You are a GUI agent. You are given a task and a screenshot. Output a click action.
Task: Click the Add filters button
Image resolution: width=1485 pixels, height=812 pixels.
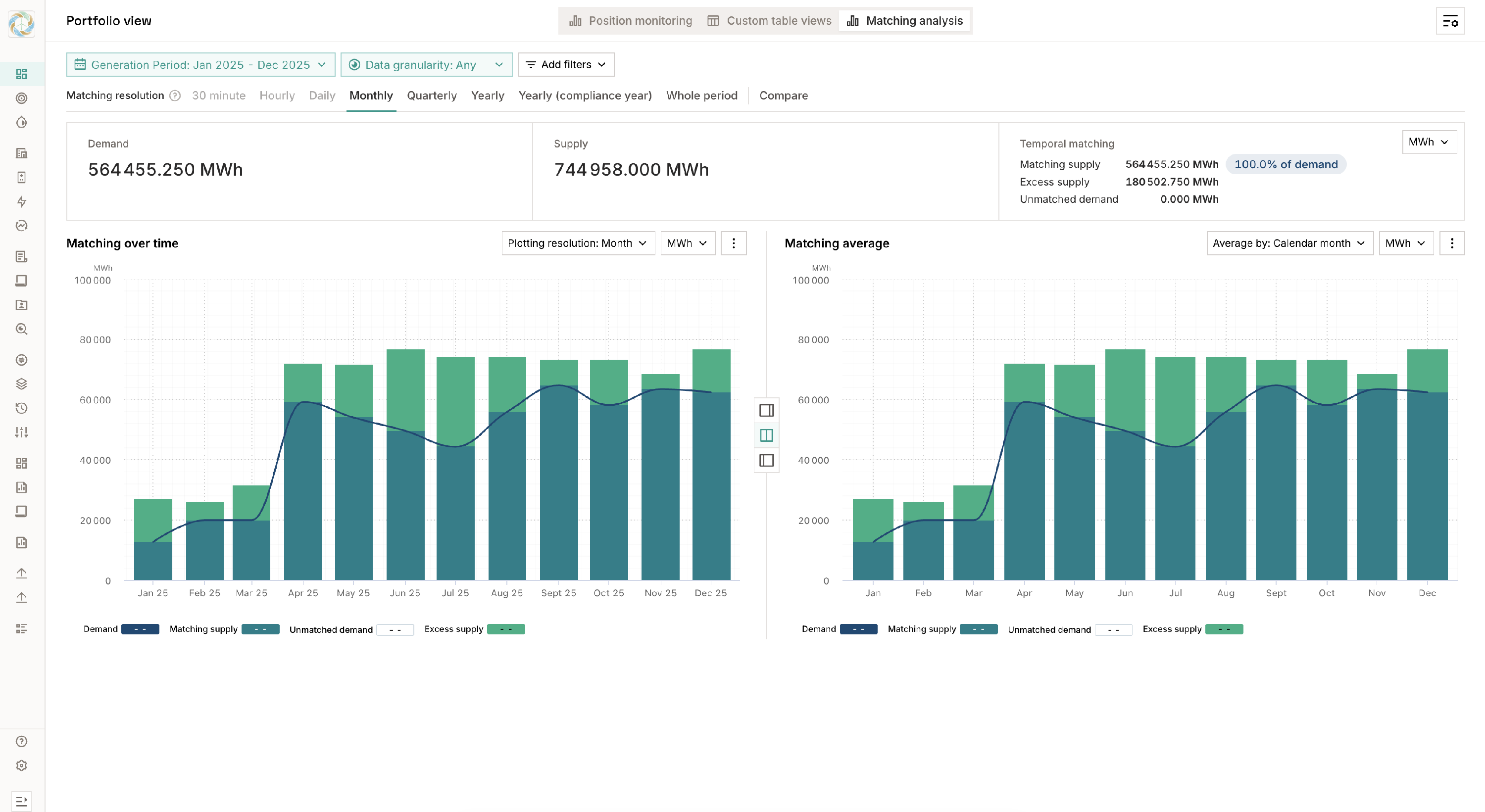click(x=565, y=64)
